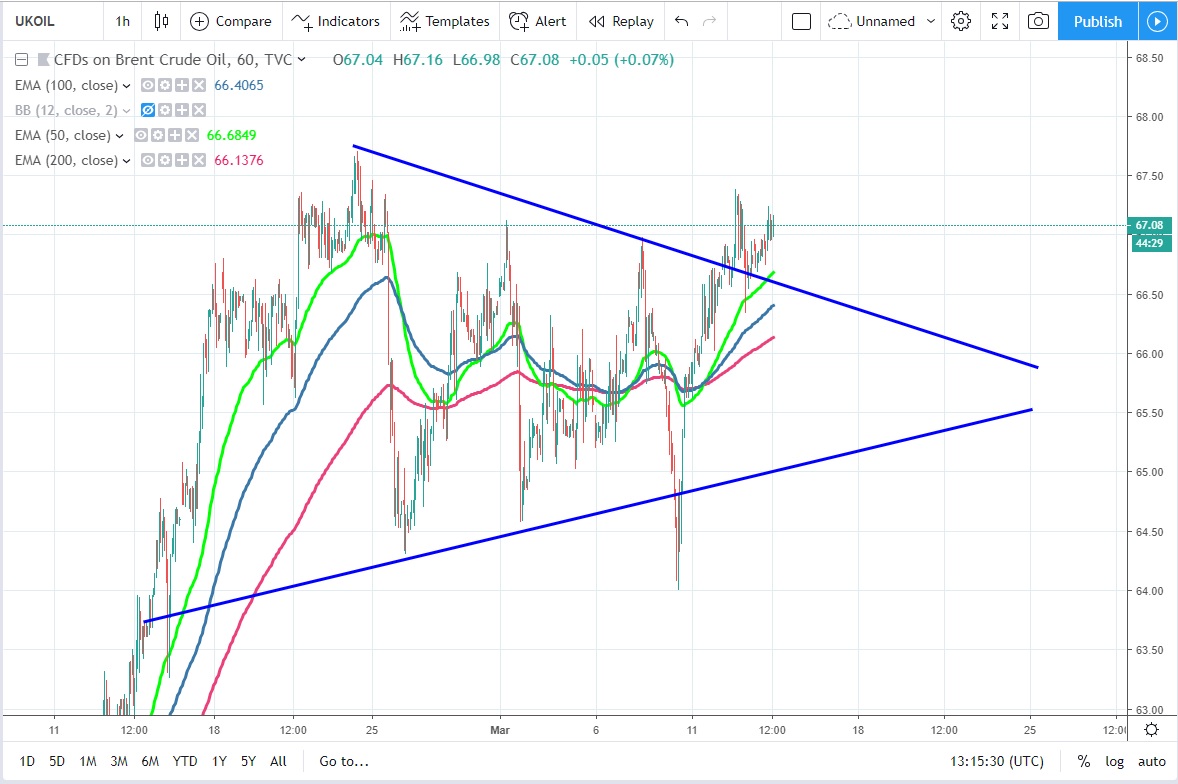The height and width of the screenshot is (784, 1178).
Task: Set the range to 6M
Action: [x=150, y=761]
